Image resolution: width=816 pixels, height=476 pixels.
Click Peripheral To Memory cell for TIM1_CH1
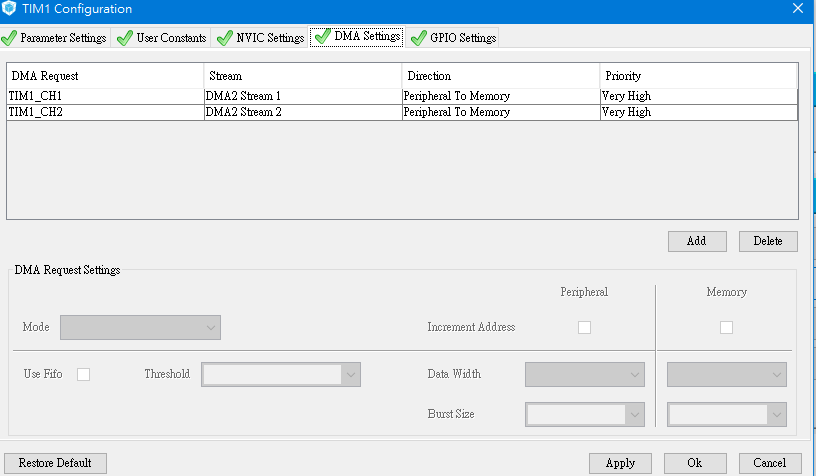point(501,96)
